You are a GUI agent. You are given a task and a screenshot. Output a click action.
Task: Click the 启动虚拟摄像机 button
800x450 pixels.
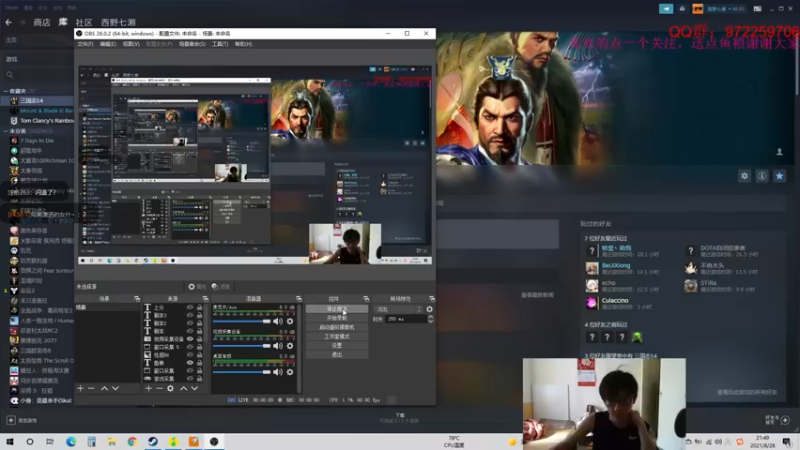pos(337,327)
